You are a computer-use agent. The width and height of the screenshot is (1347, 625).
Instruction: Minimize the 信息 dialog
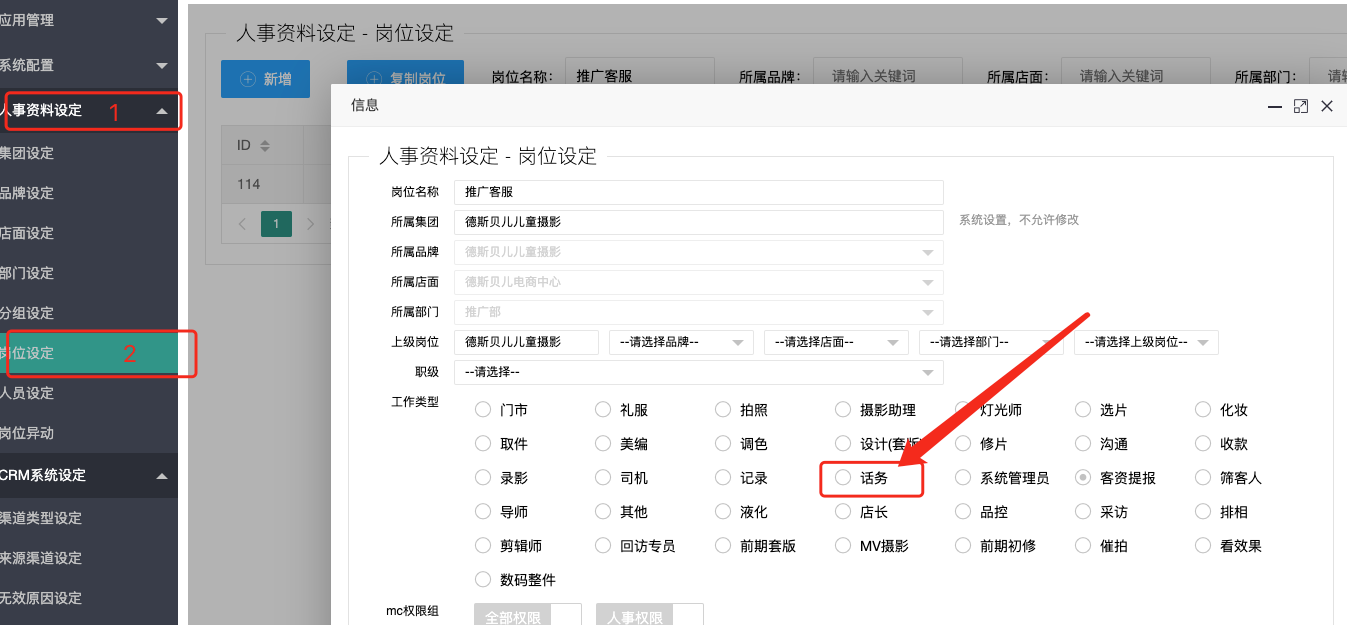[1274, 106]
